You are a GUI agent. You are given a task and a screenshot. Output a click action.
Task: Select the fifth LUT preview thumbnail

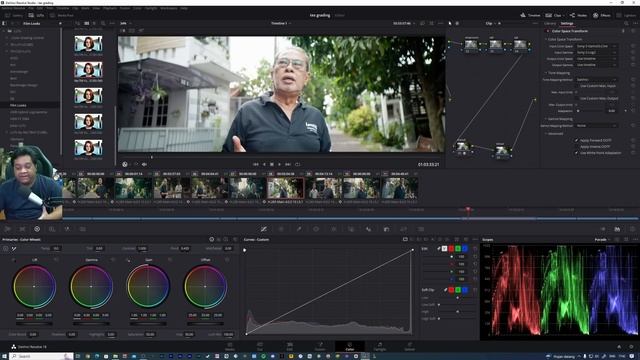(x=88, y=148)
